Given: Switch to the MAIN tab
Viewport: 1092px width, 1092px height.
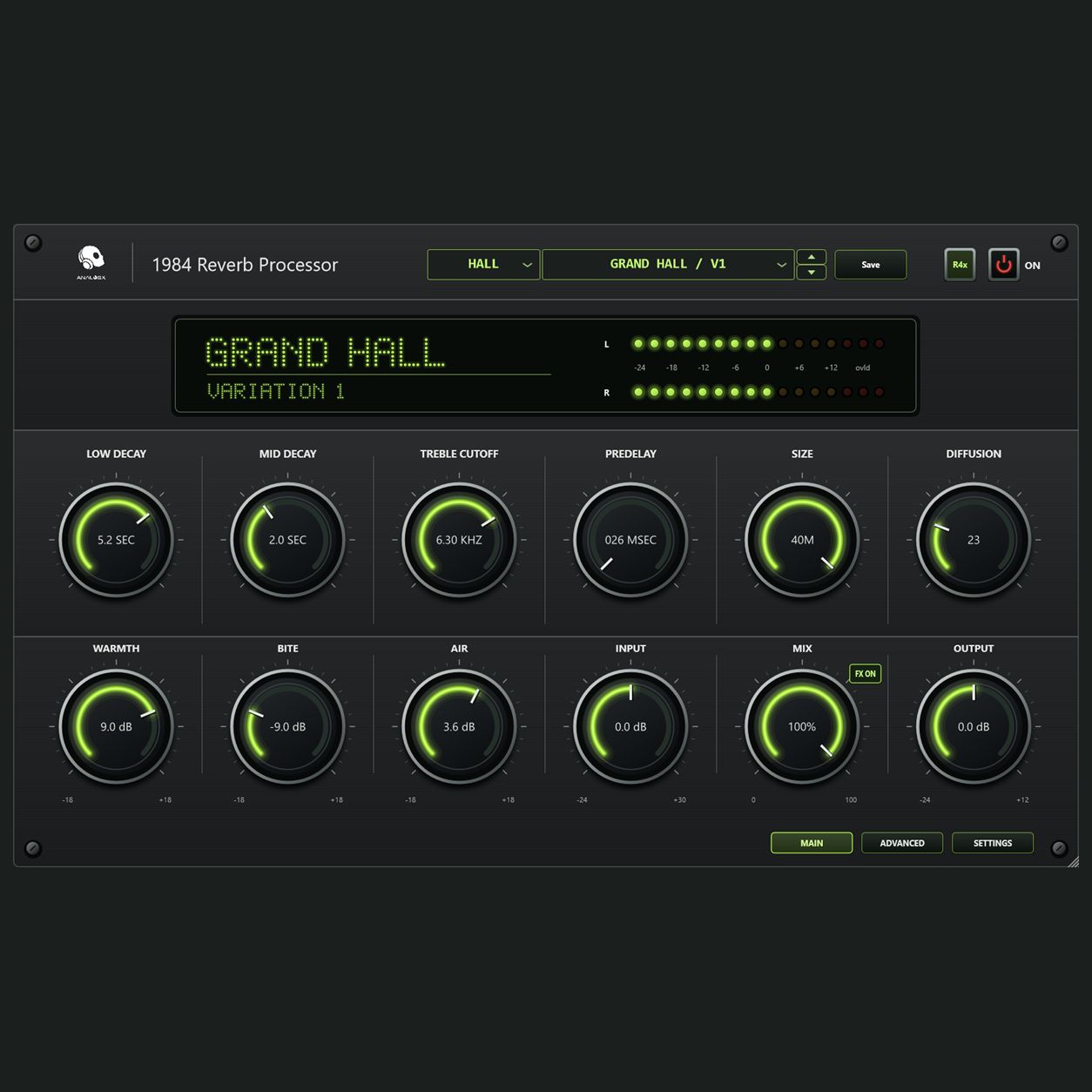Looking at the screenshot, I should [x=812, y=843].
